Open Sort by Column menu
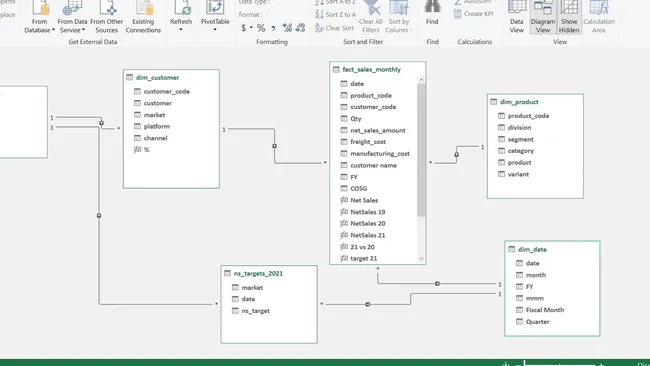The image size is (650, 366). (398, 17)
